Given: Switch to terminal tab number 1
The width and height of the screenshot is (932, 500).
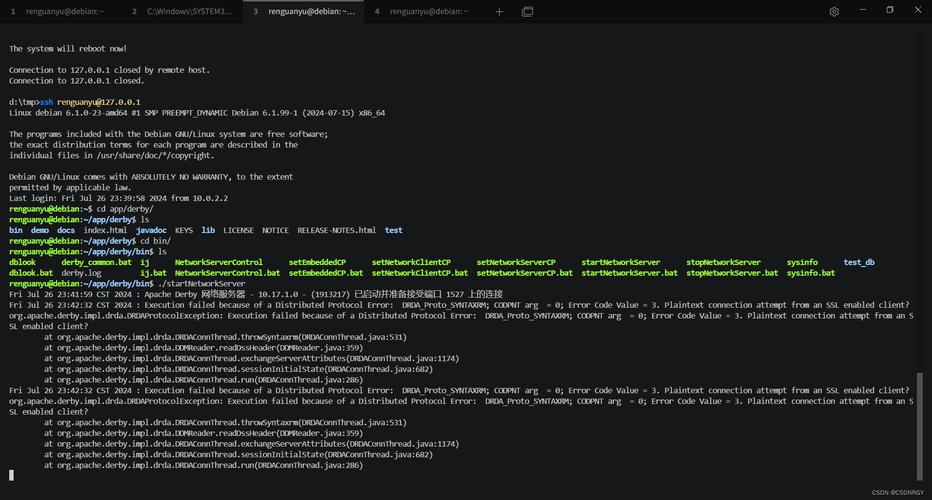Looking at the screenshot, I should [x=55, y=12].
